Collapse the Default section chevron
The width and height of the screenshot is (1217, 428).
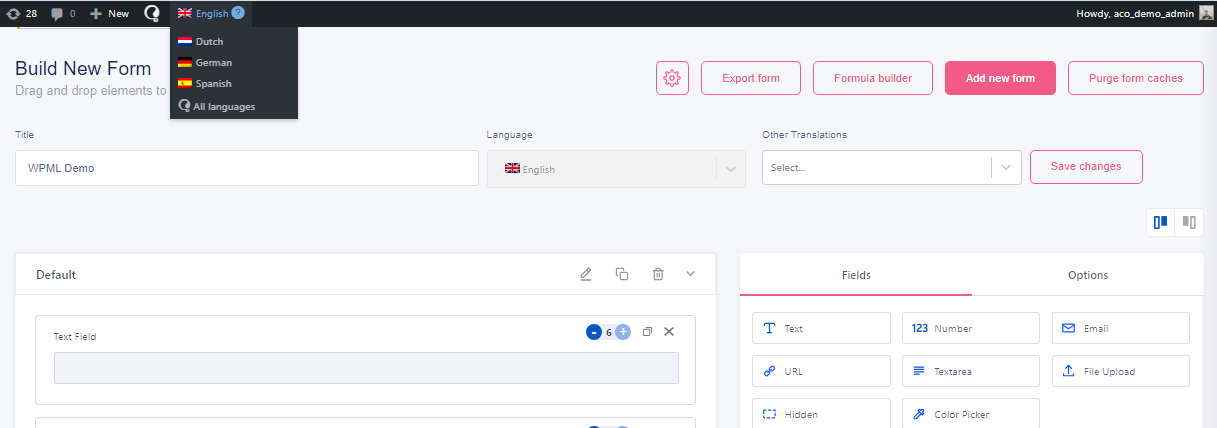(690, 274)
